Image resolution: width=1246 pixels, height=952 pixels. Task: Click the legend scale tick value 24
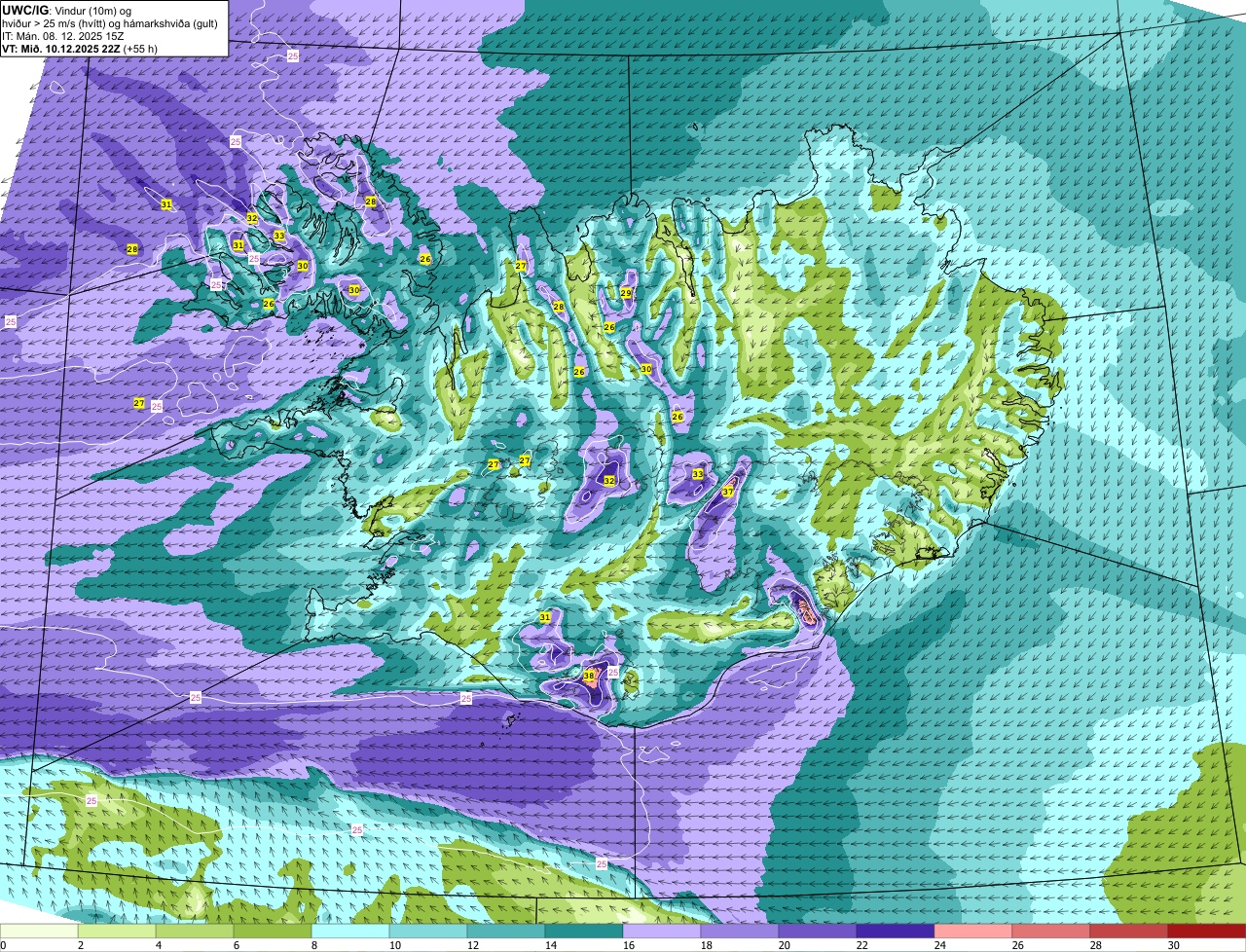click(940, 945)
